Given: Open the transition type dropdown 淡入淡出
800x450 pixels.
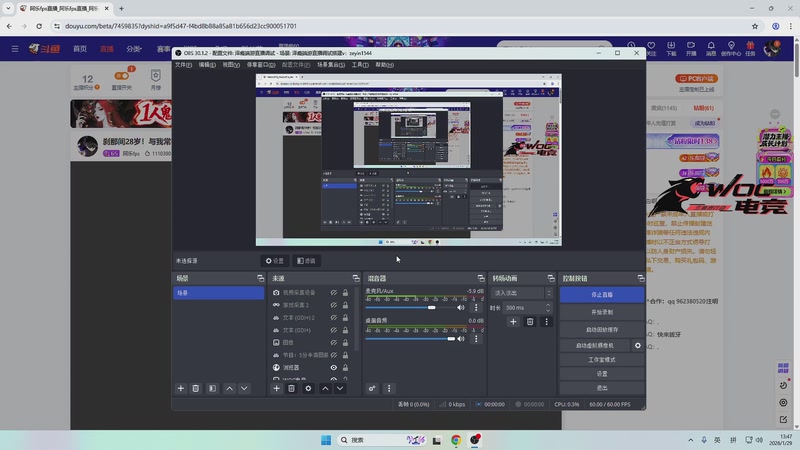Looking at the screenshot, I should pos(522,293).
